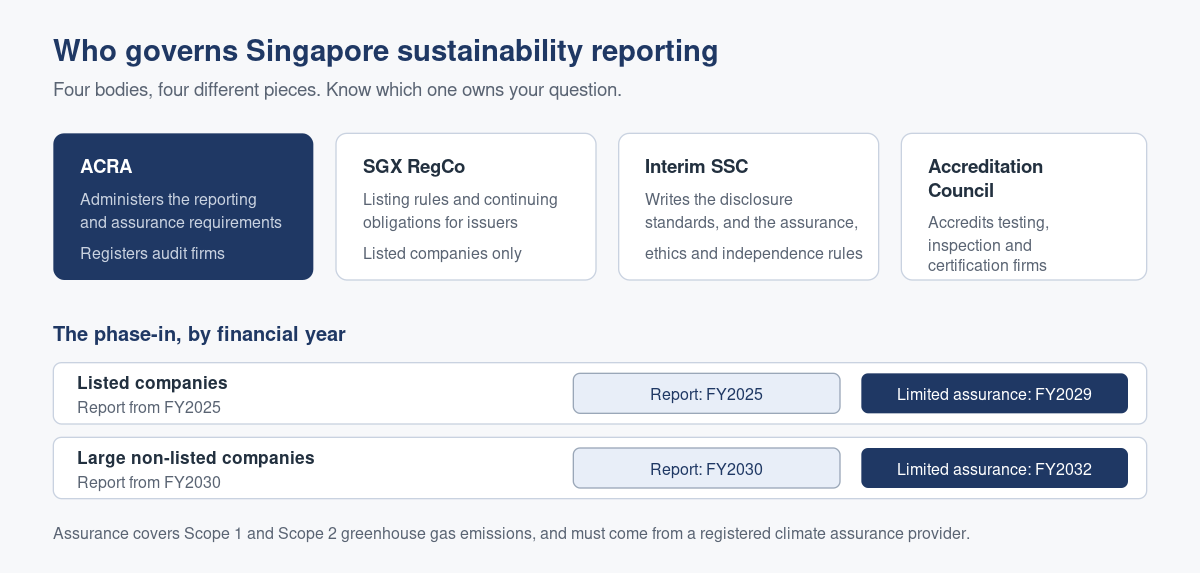The image size is (1200, 573).
Task: Click the 'Large non-listed companies' row title
Action: click(196, 458)
